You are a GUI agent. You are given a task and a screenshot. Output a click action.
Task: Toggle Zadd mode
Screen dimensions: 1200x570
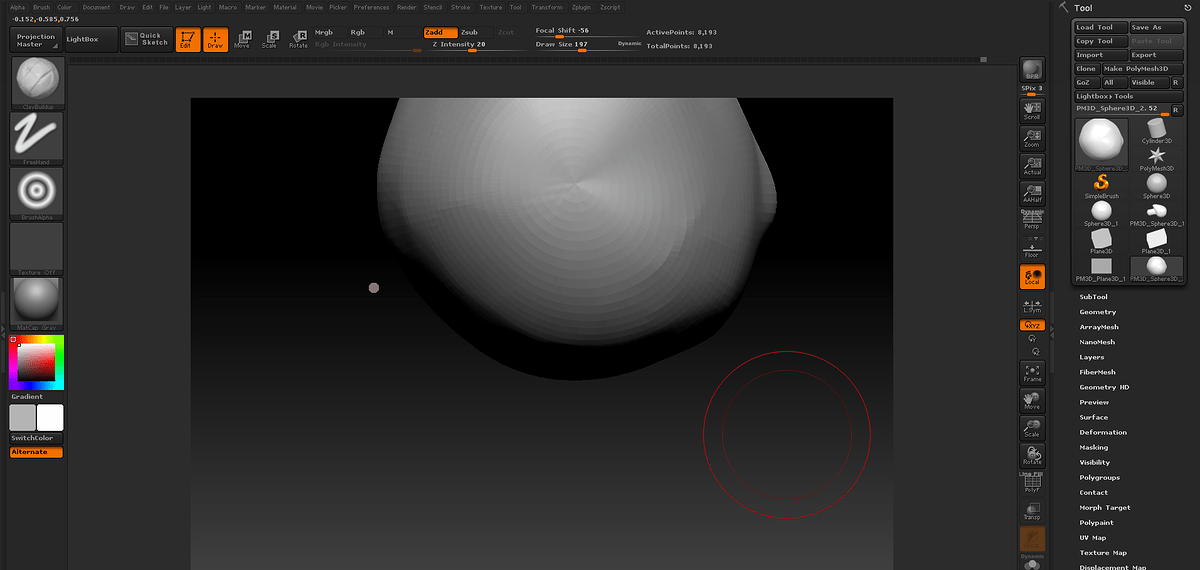[x=440, y=32]
